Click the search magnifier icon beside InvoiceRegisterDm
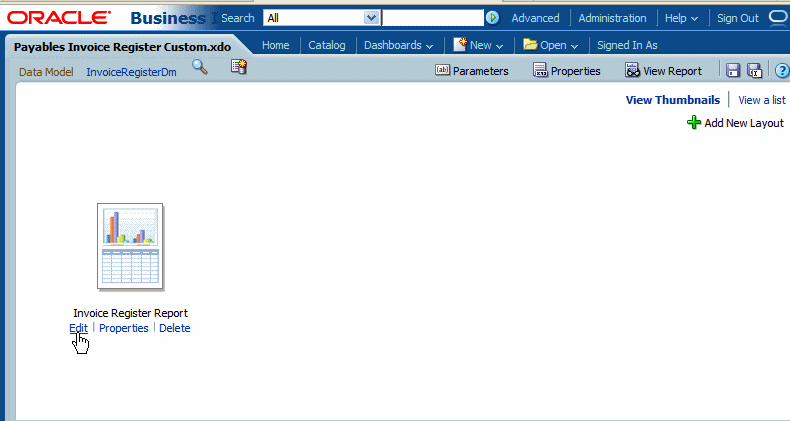The width and height of the screenshot is (790, 421). coord(200,67)
